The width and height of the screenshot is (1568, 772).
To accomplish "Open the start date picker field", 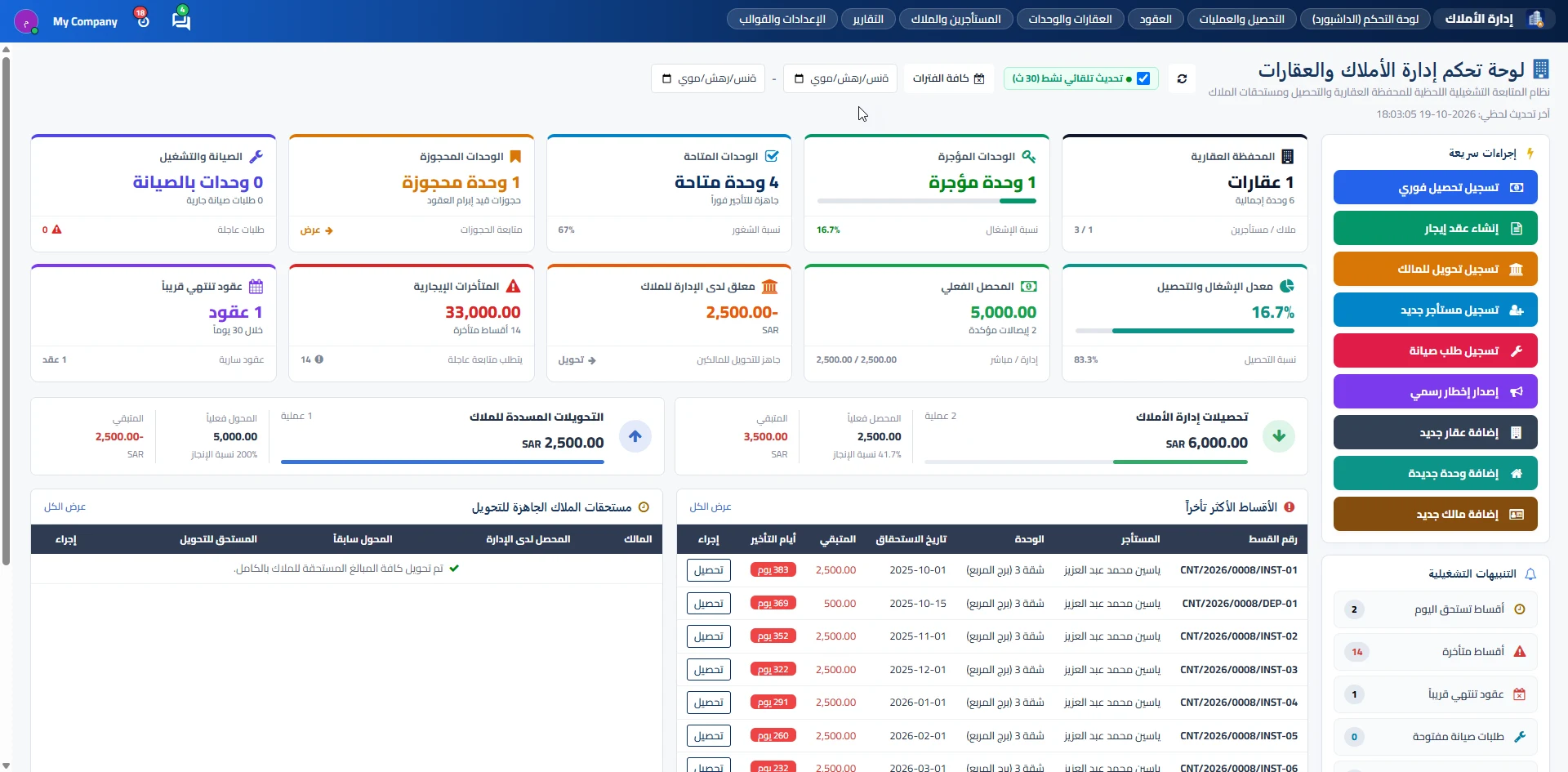I will [x=840, y=78].
